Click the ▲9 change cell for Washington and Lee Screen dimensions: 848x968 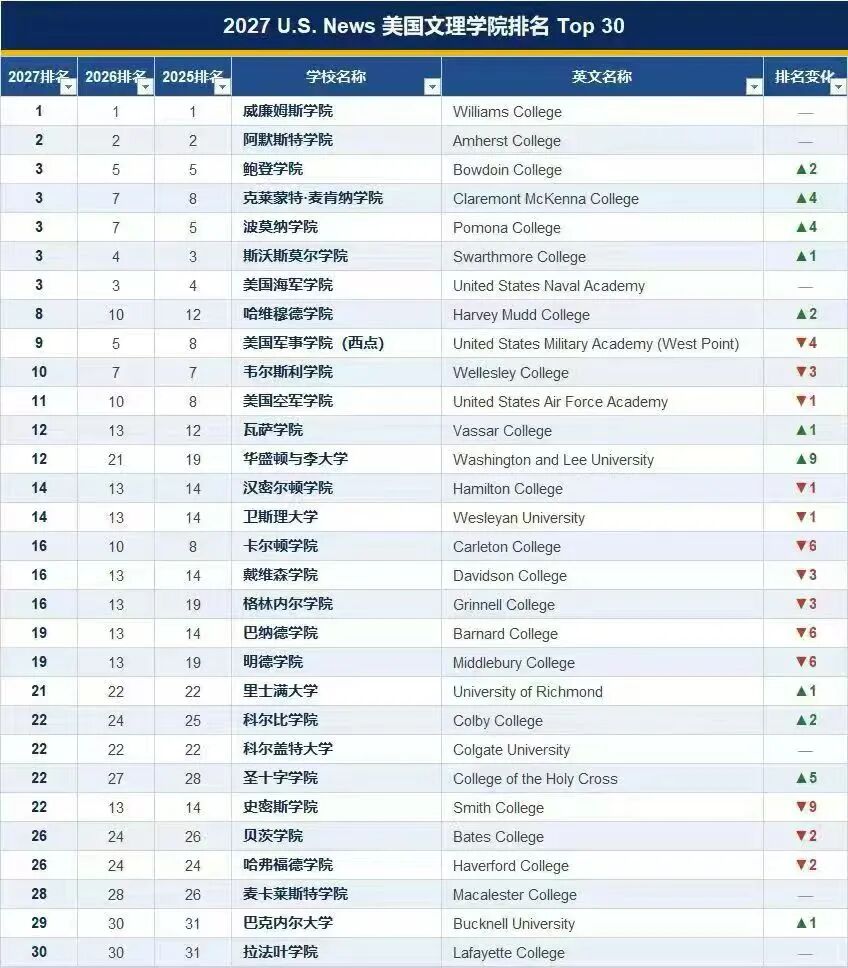coord(805,460)
